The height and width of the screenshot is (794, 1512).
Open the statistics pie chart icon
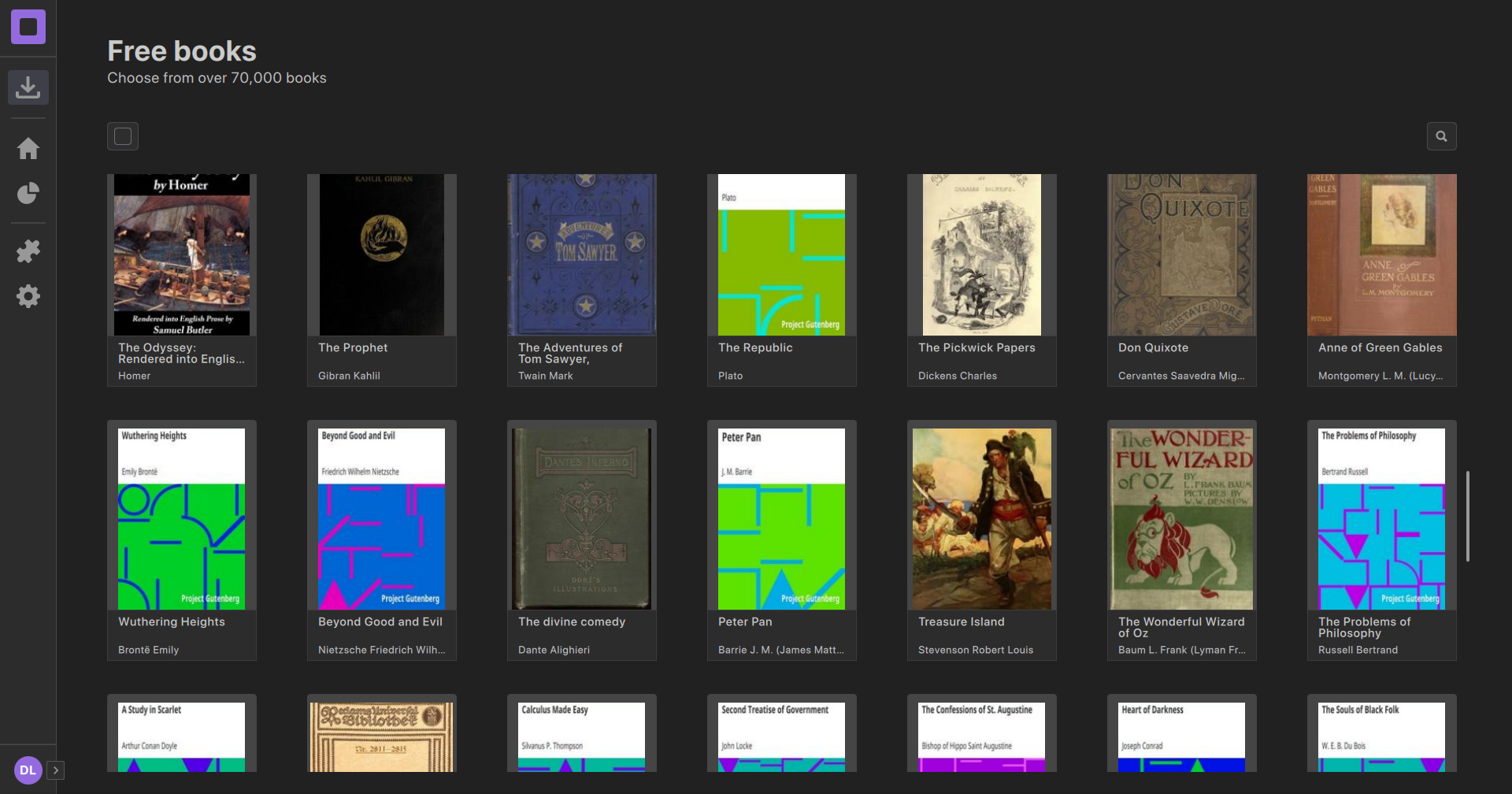coord(28,193)
